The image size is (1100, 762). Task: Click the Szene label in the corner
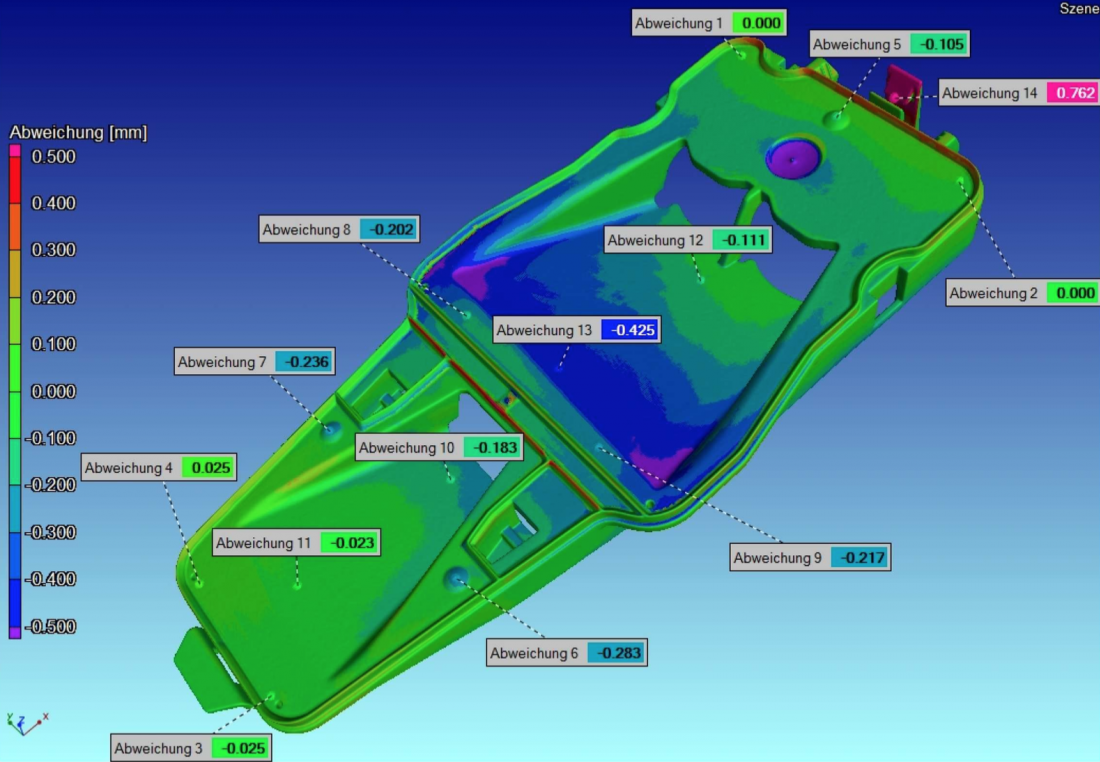(x=1078, y=8)
